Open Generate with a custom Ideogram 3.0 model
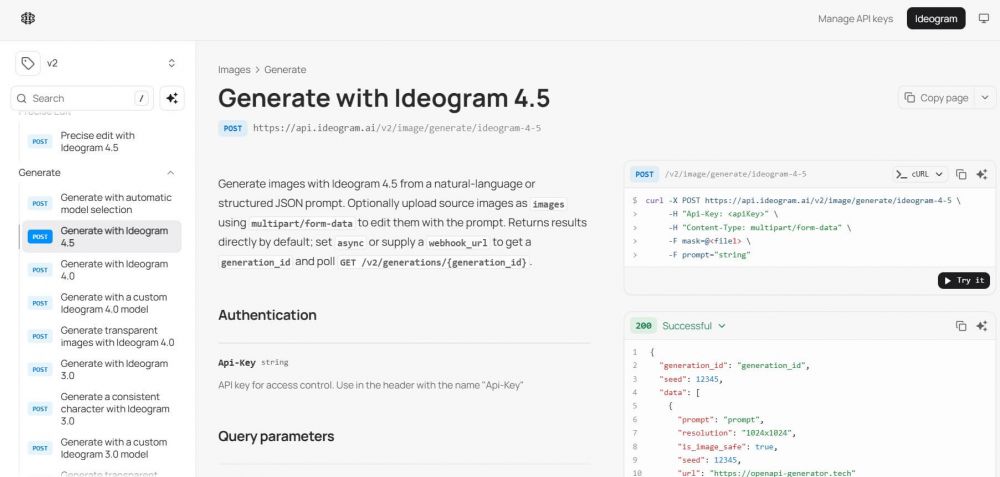 (101, 448)
